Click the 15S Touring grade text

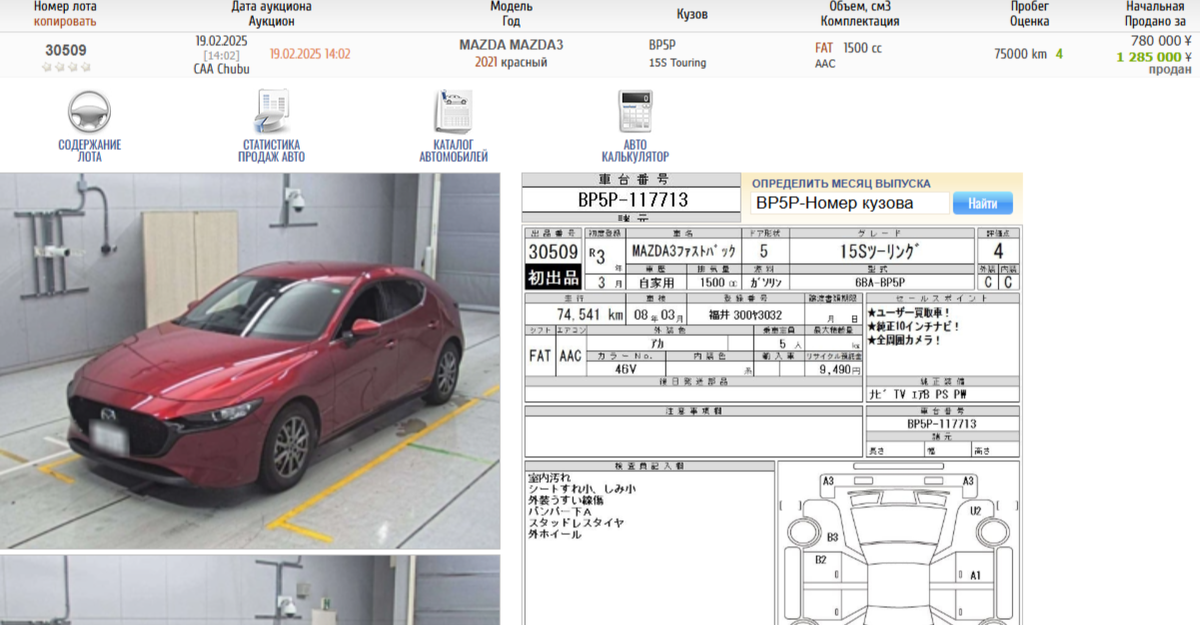point(677,62)
